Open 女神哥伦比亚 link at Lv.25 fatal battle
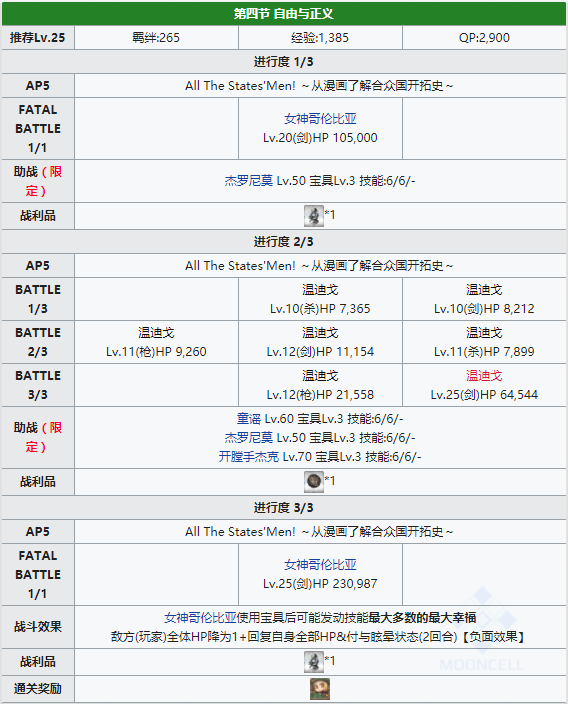Screen dimensions: 568x704 [x=320, y=564]
